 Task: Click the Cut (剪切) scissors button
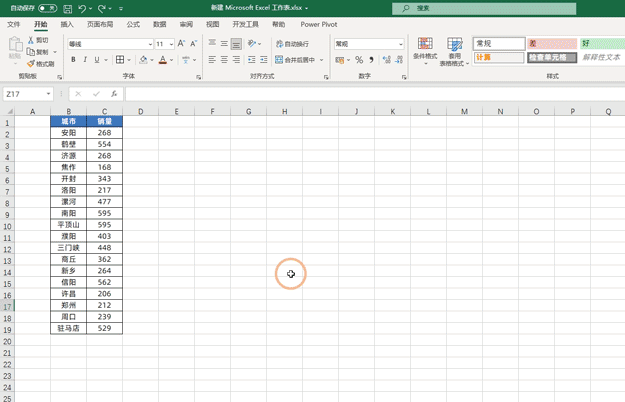click(38, 40)
